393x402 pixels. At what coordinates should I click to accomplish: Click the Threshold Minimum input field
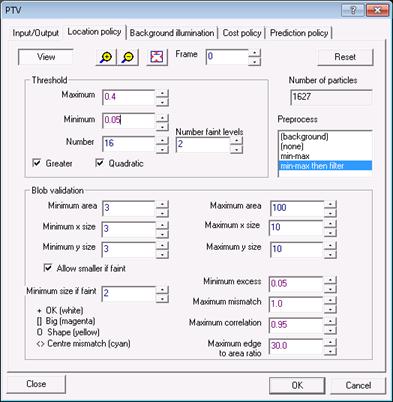tap(129, 120)
